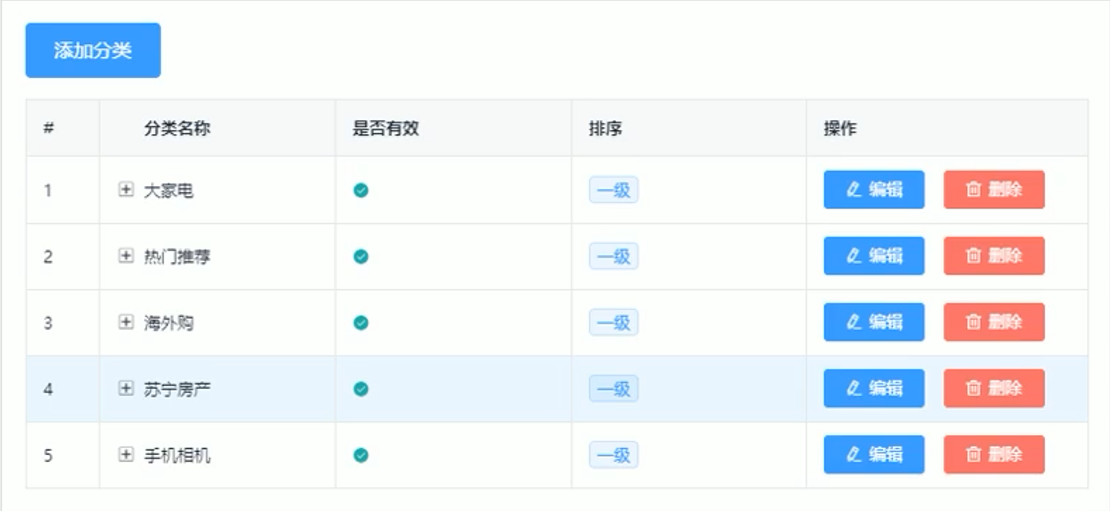Edit the 大家电 category
1110x511 pixels.
click(x=874, y=190)
